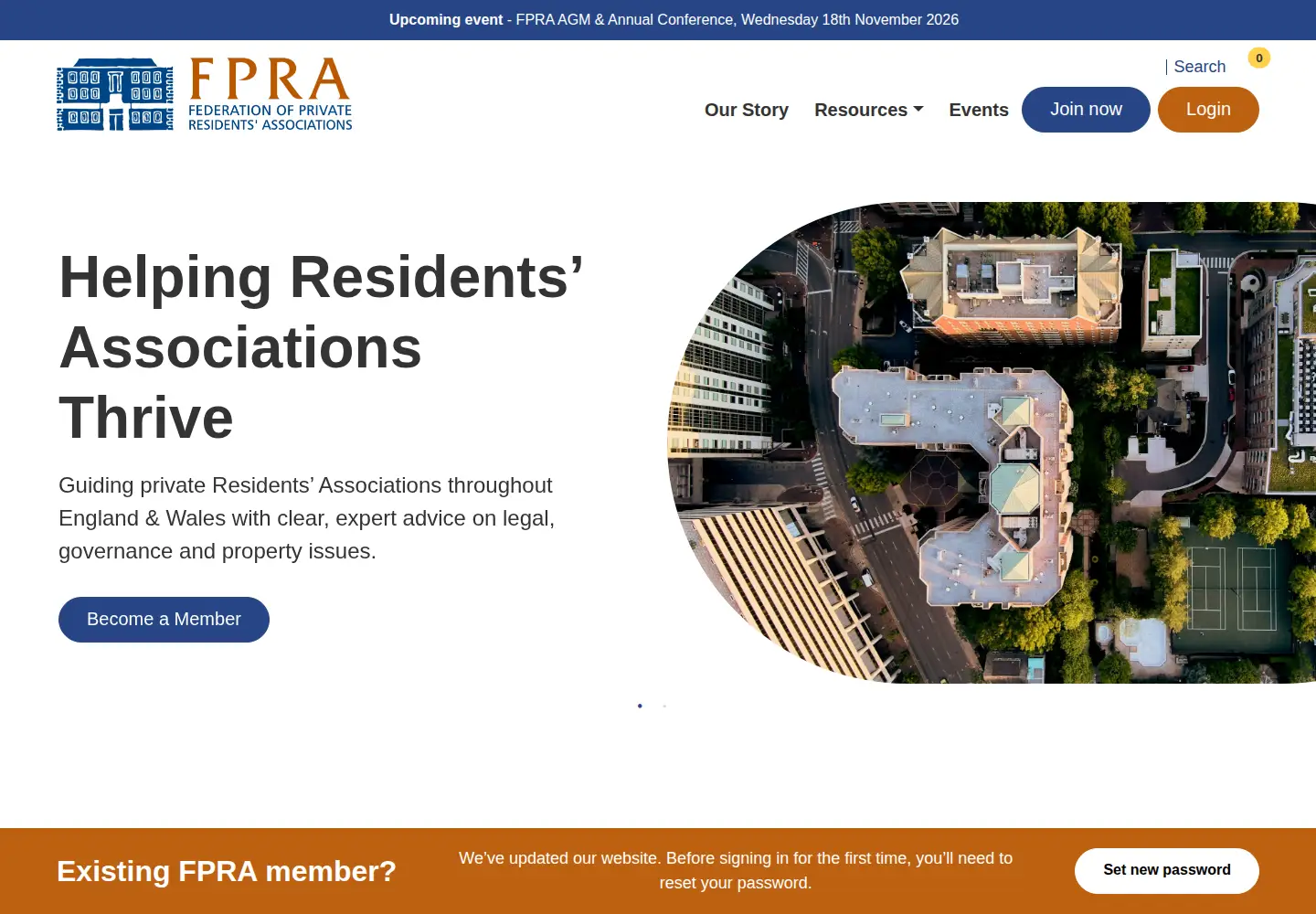Click the orange Login button
This screenshot has width=1316, height=914.
click(1208, 110)
